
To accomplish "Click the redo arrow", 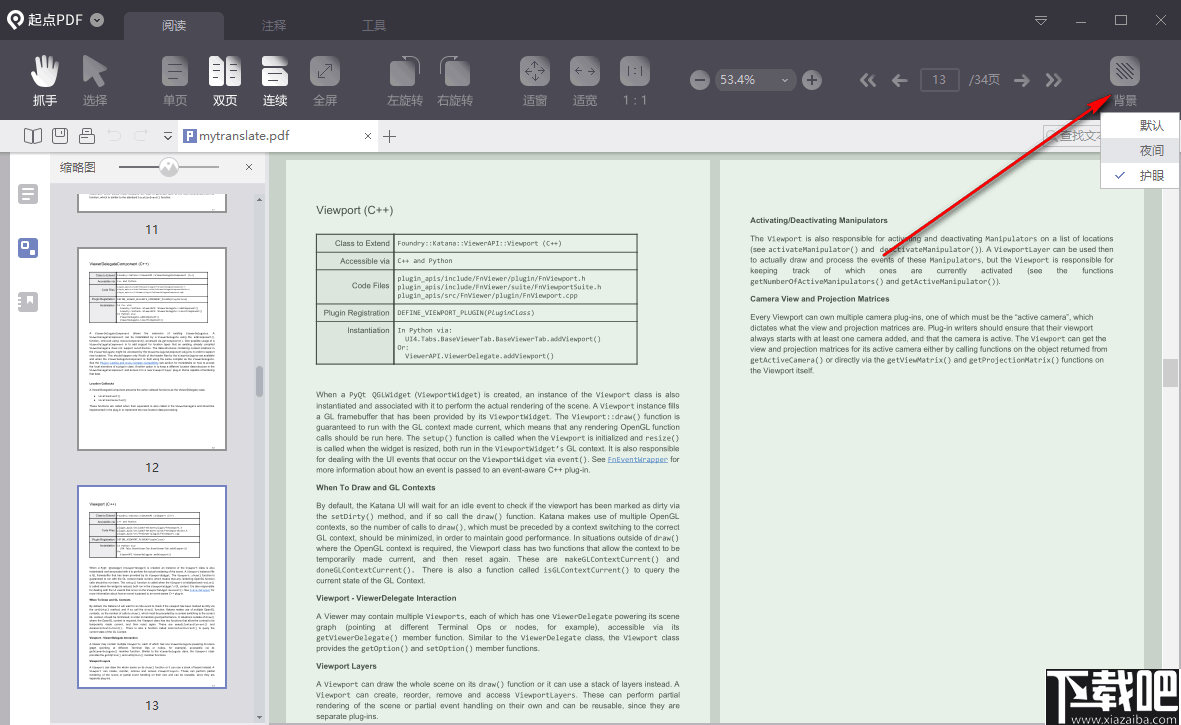I will (141, 136).
